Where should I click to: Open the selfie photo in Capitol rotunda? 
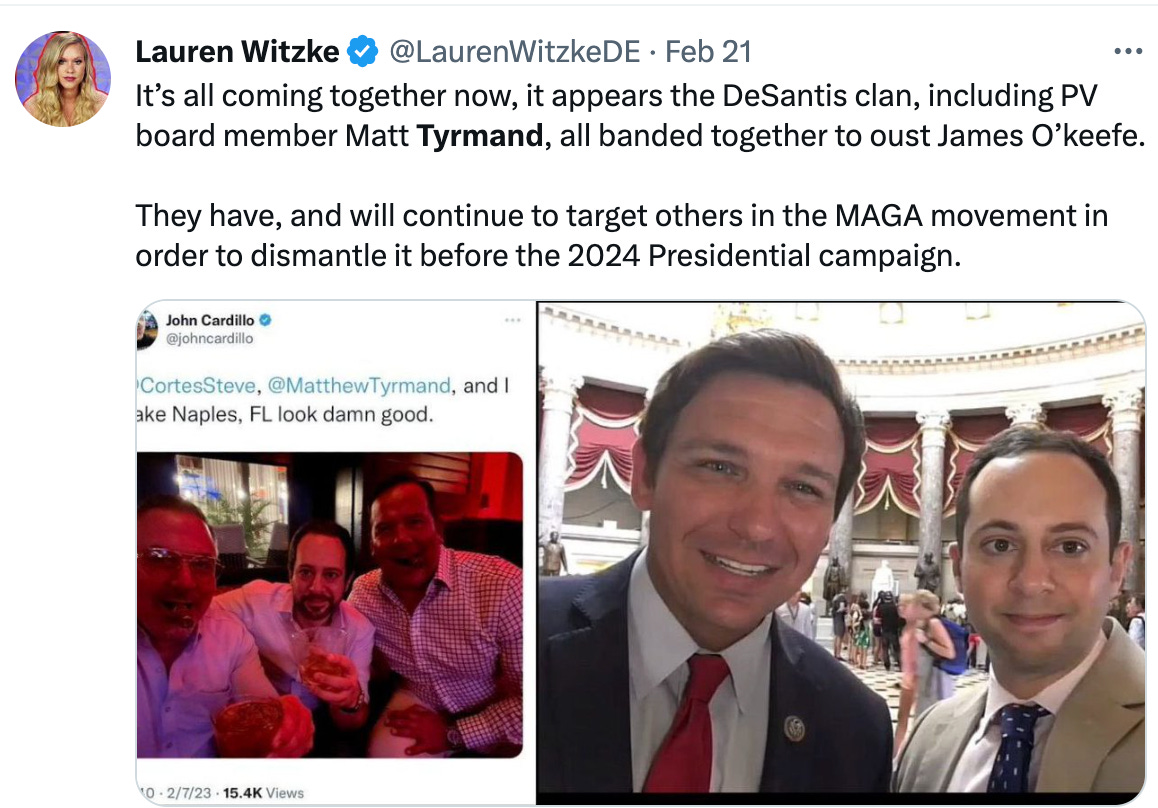point(840,552)
